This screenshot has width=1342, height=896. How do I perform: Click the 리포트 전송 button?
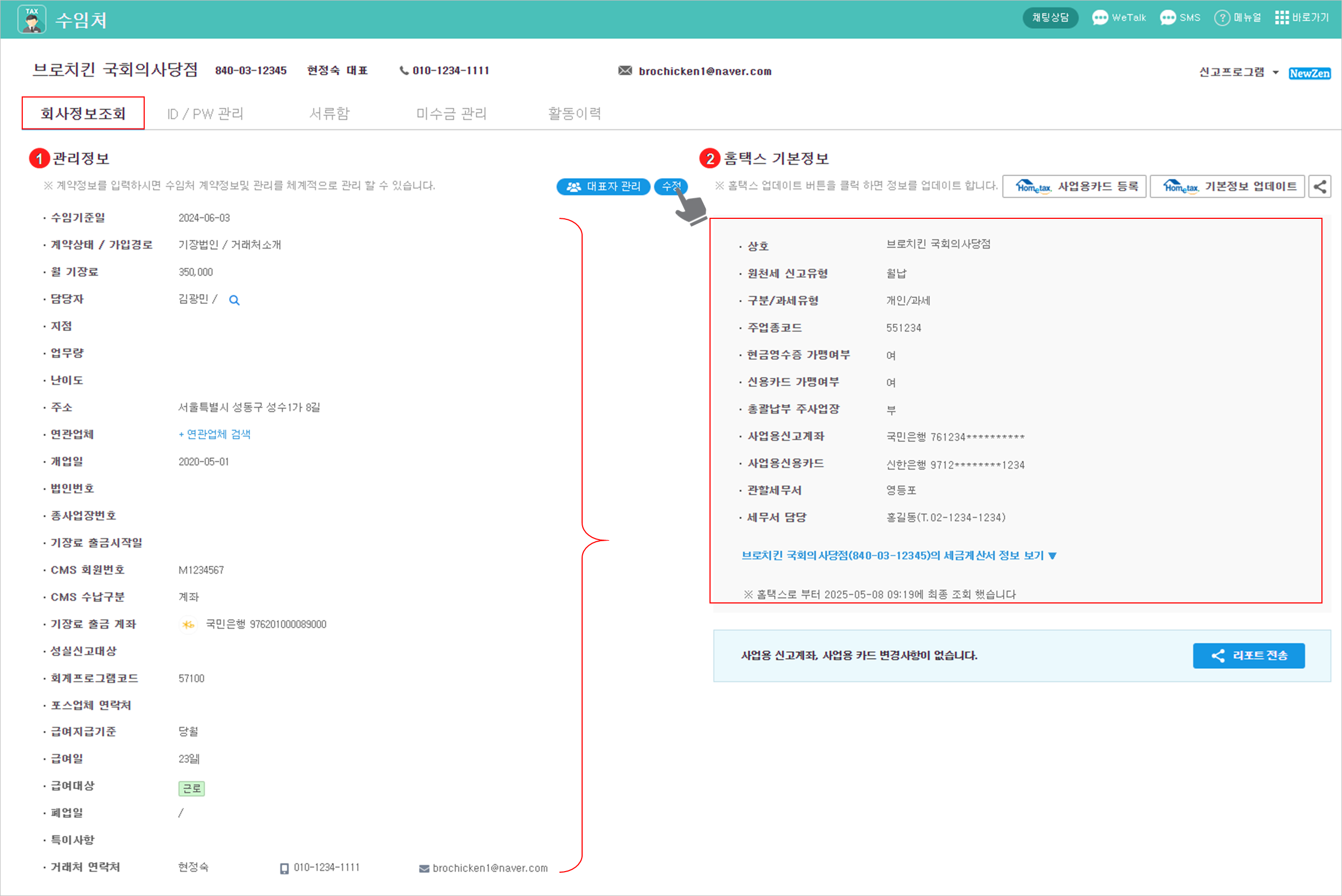tap(1248, 655)
